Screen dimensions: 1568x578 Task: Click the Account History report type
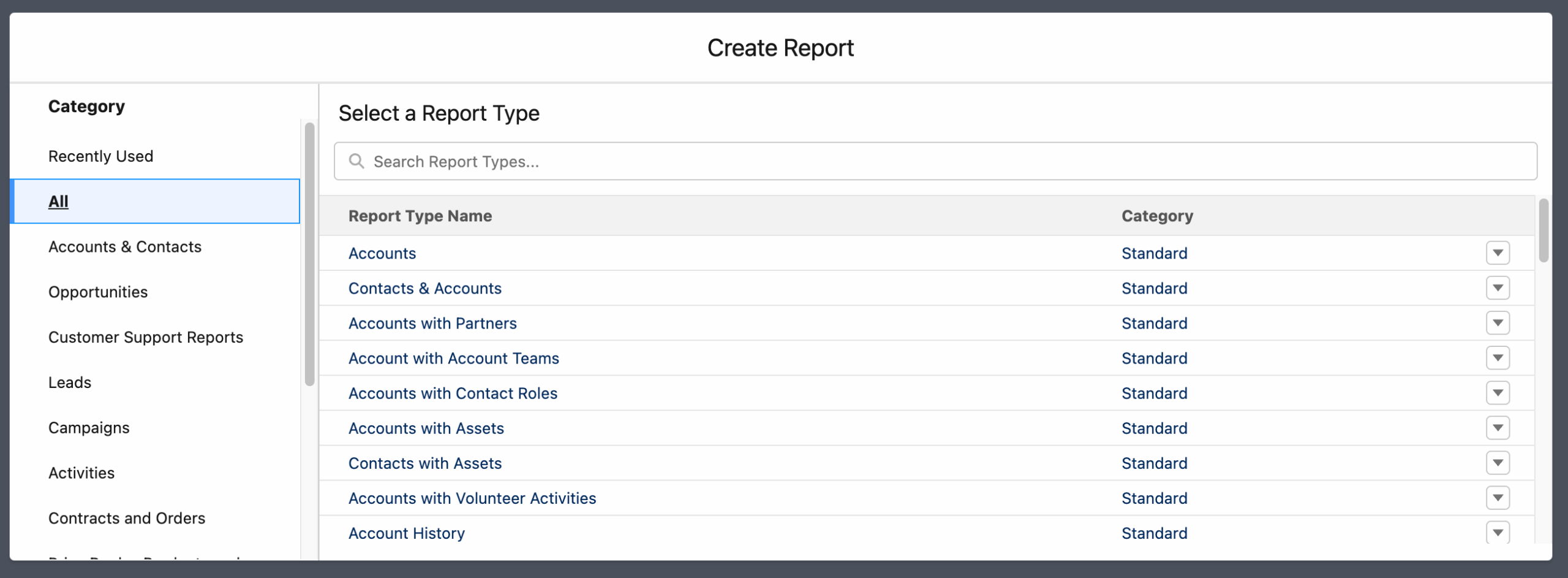click(x=406, y=533)
